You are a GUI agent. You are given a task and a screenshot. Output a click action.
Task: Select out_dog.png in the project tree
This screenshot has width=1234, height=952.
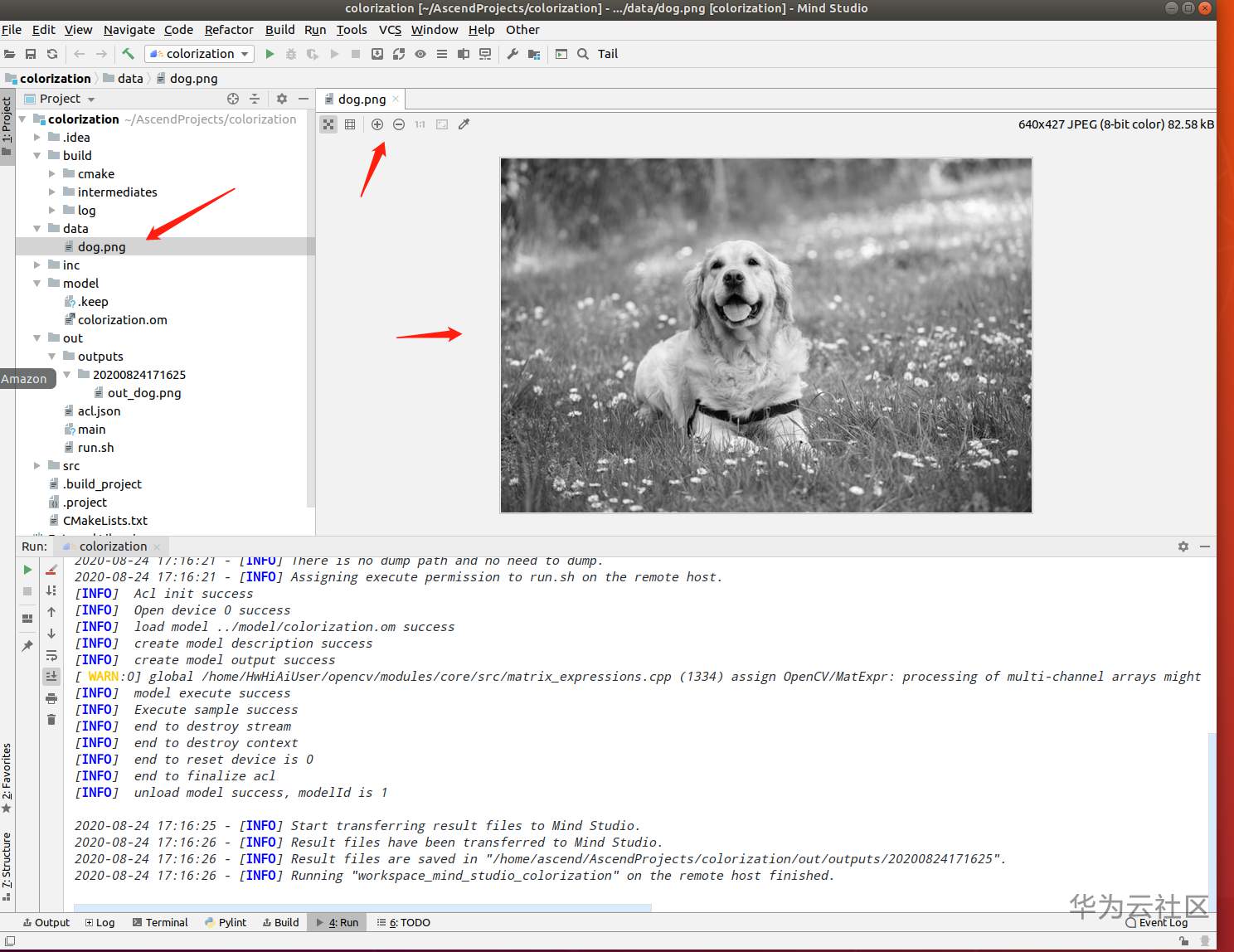click(144, 393)
